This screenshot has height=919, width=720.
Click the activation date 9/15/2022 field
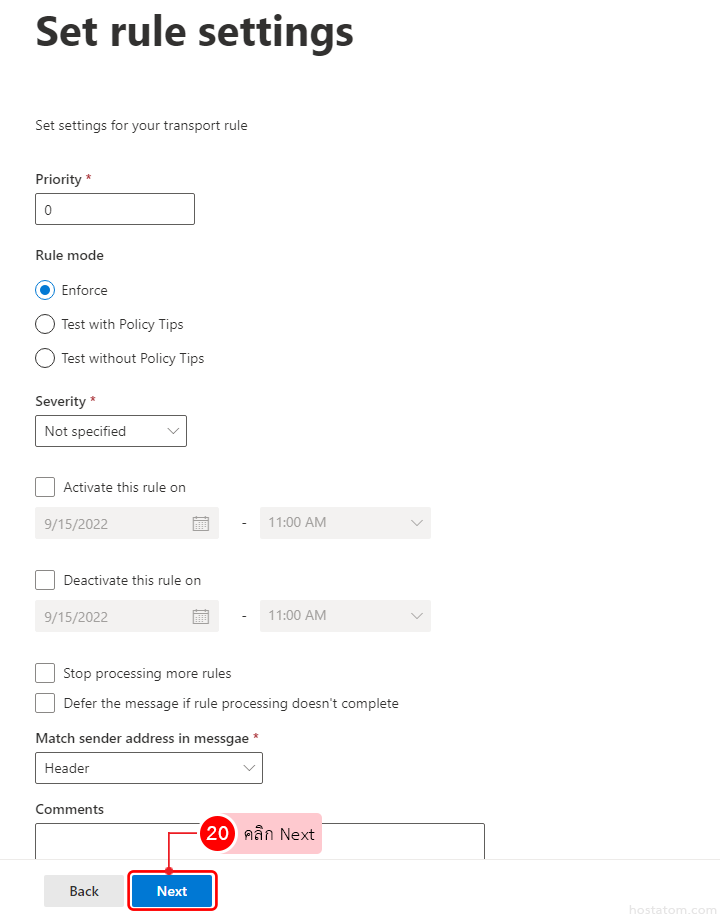pos(110,523)
